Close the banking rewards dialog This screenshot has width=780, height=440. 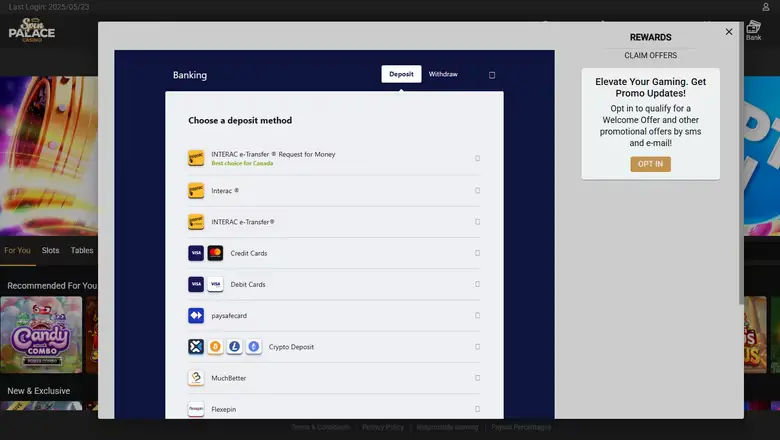coord(729,32)
